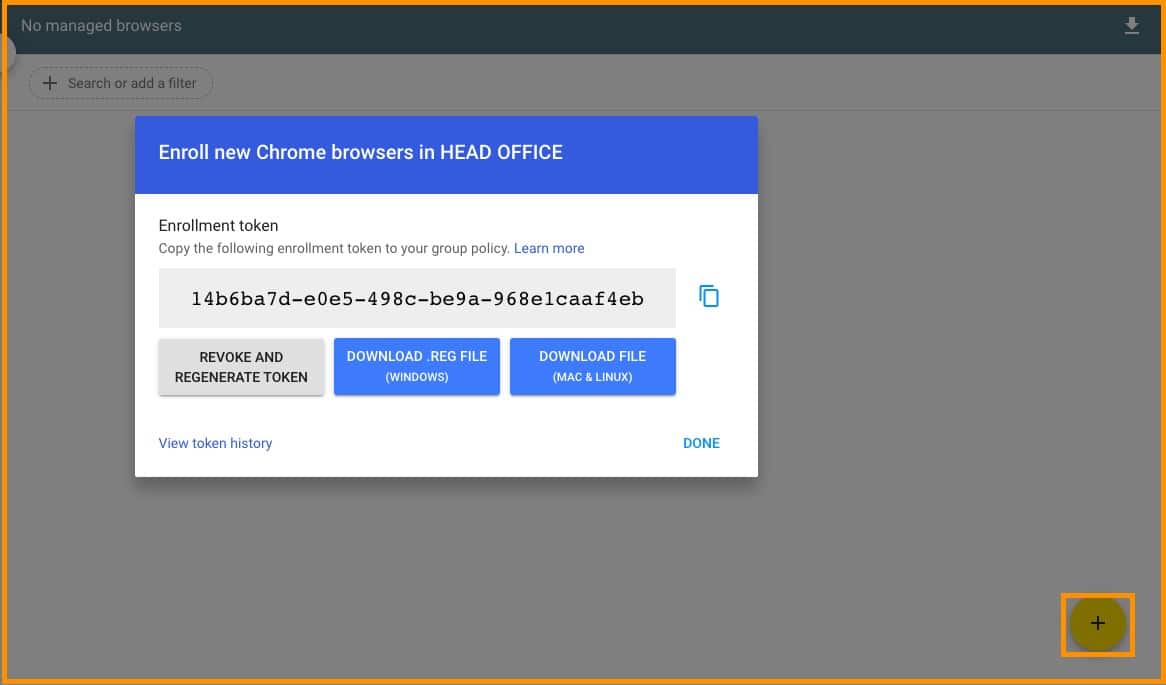Click the 'Enroll new Chrome browsers' dialog title
Image resolution: width=1166 pixels, height=685 pixels.
tap(360, 153)
